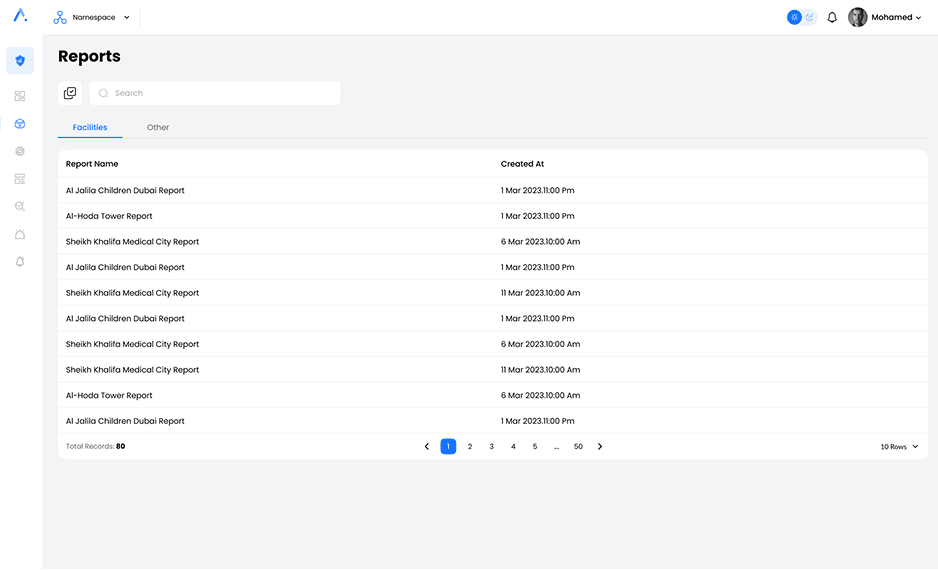
Task: Switch to dark mode with moon toggle
Action: click(810, 17)
